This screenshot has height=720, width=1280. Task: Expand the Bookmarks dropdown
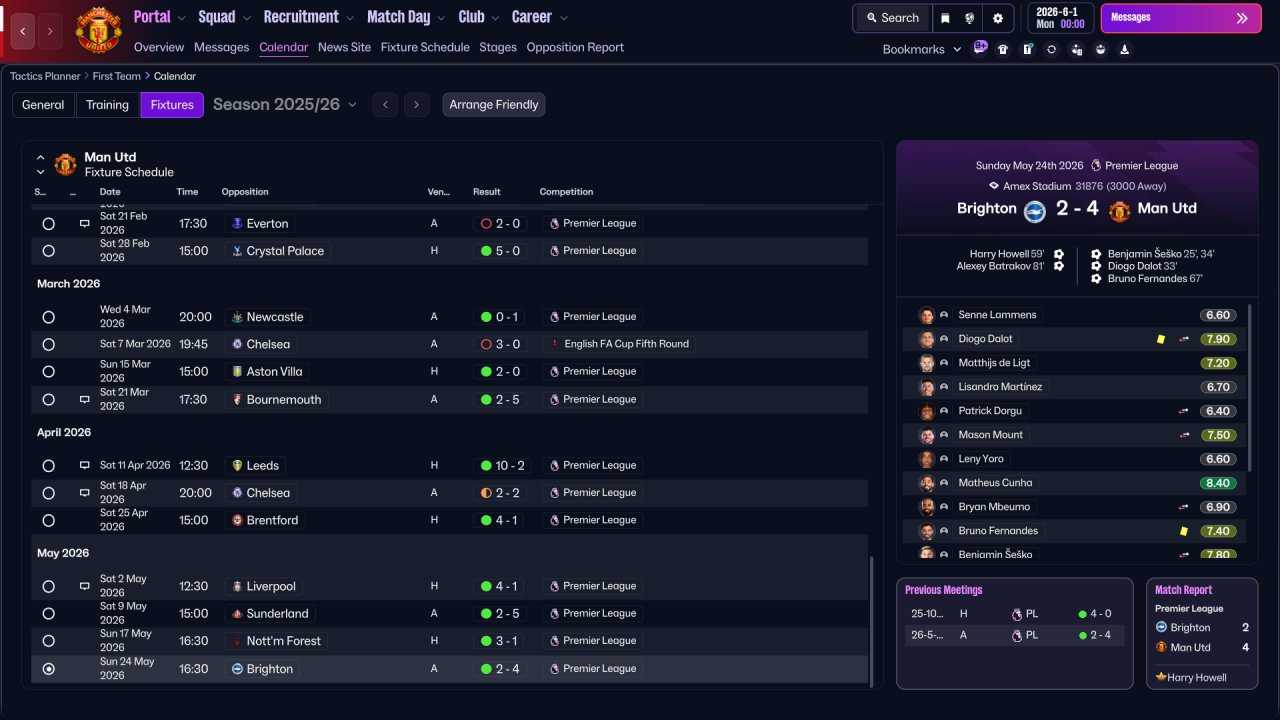(922, 49)
